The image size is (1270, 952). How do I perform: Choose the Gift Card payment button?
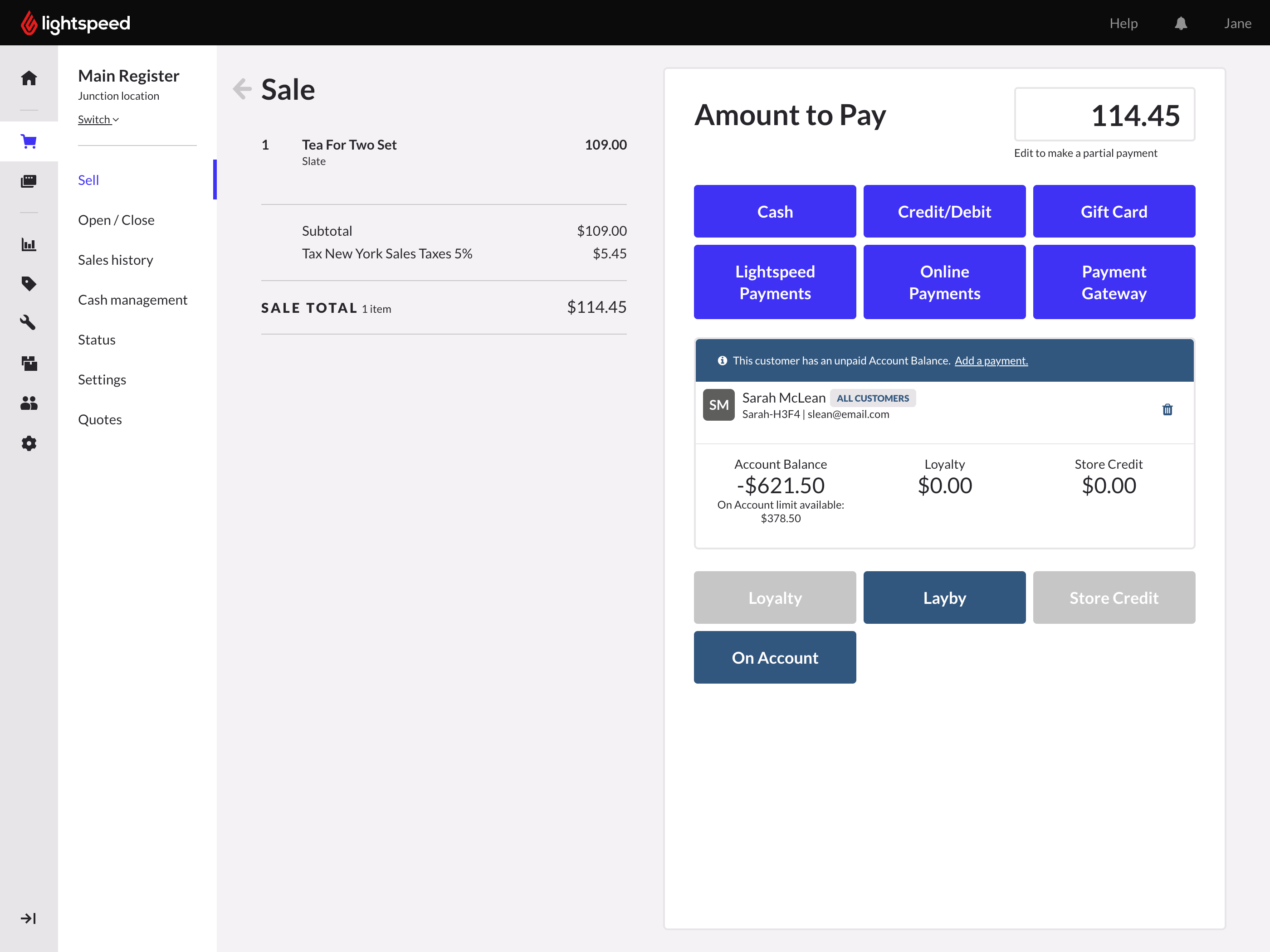(x=1114, y=211)
